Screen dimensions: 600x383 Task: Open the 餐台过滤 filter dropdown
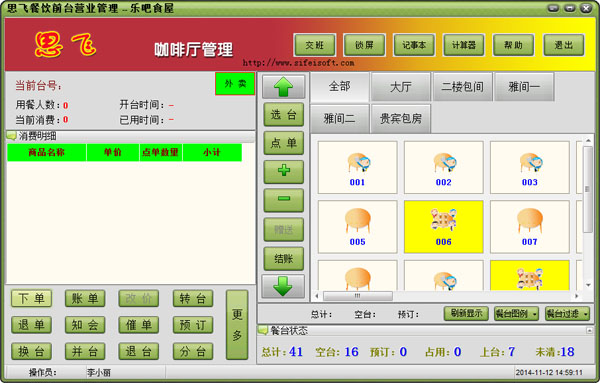point(567,314)
